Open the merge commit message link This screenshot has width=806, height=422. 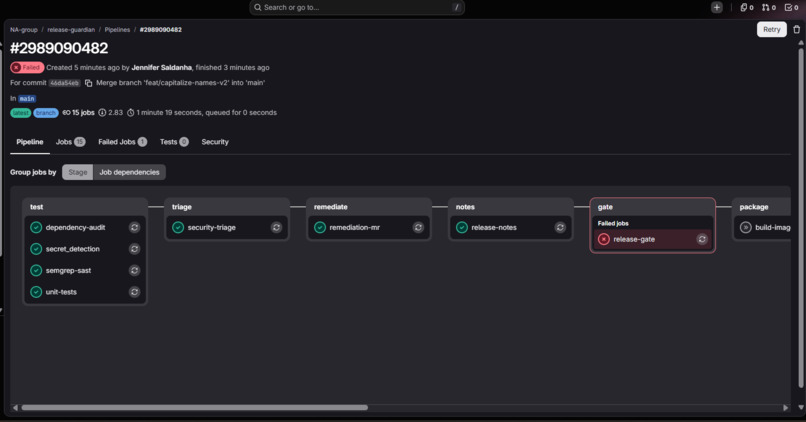pos(180,83)
